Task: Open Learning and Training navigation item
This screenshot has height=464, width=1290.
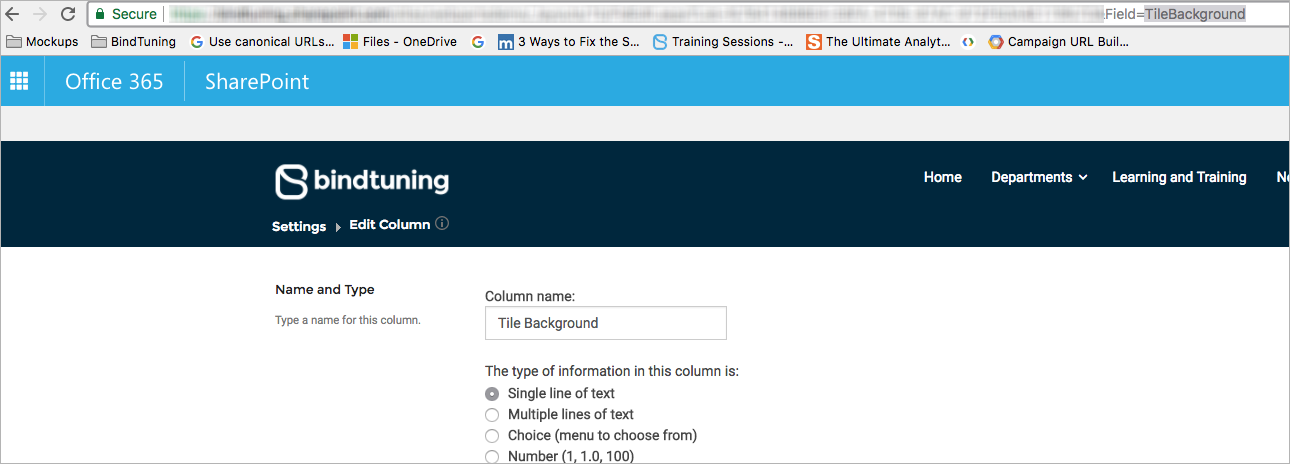Action: pyautogui.click(x=1179, y=177)
